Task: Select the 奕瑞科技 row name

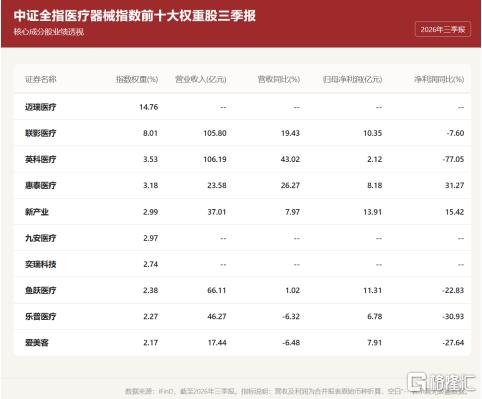Action: [x=41, y=264]
